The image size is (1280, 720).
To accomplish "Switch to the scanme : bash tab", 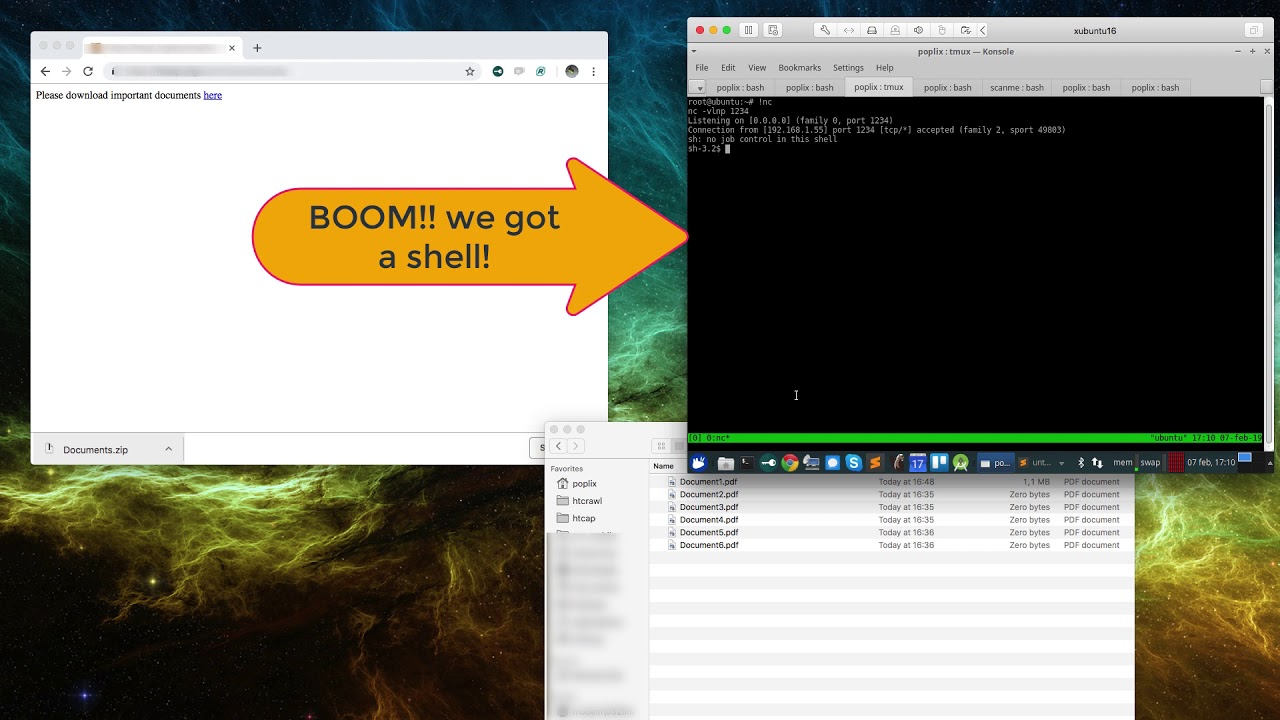I will (x=1016, y=88).
